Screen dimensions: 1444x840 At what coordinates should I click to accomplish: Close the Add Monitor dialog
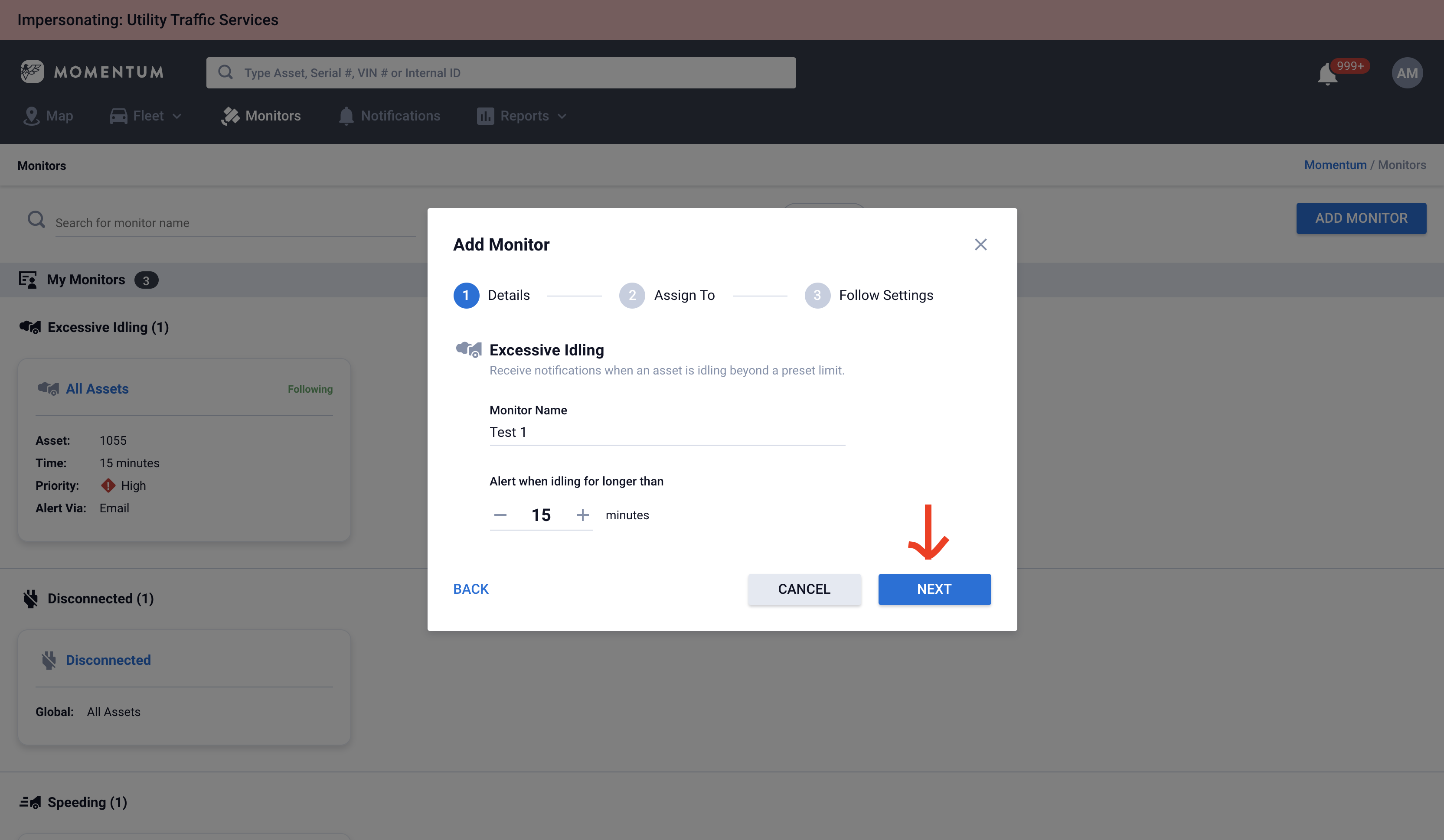(x=980, y=244)
